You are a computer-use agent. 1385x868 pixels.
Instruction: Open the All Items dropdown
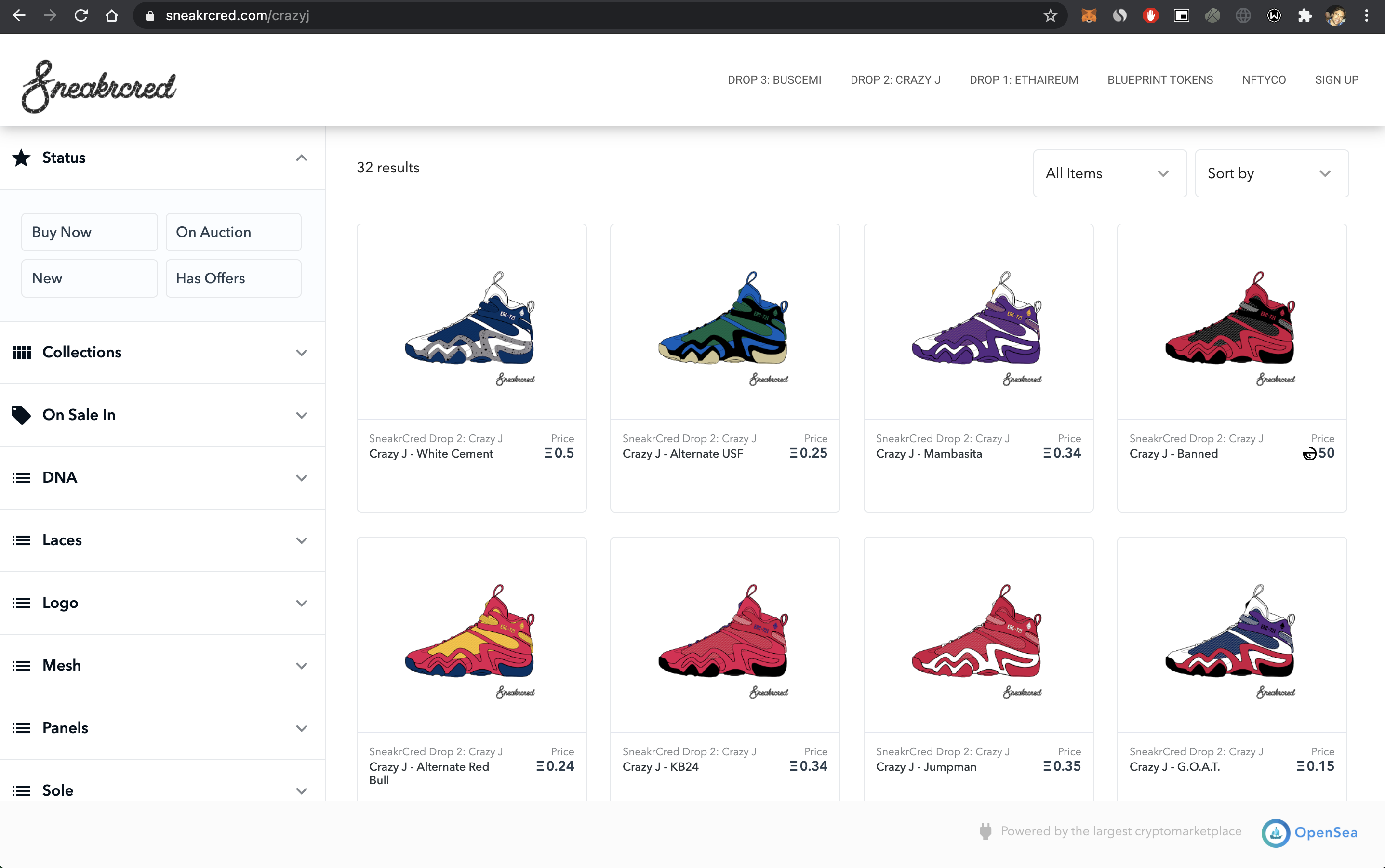click(x=1109, y=173)
